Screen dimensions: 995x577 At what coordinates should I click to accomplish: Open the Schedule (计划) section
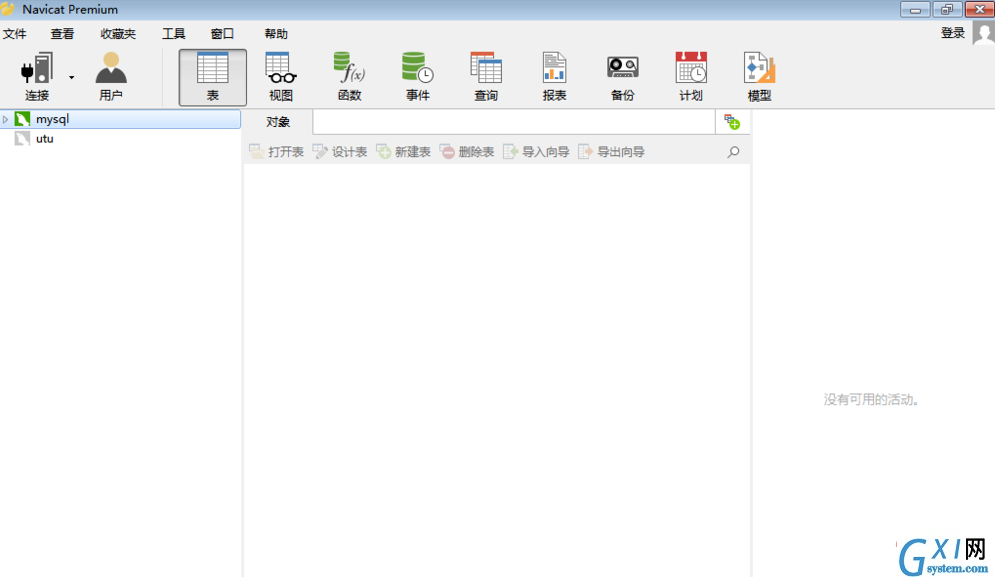pyautogui.click(x=691, y=77)
